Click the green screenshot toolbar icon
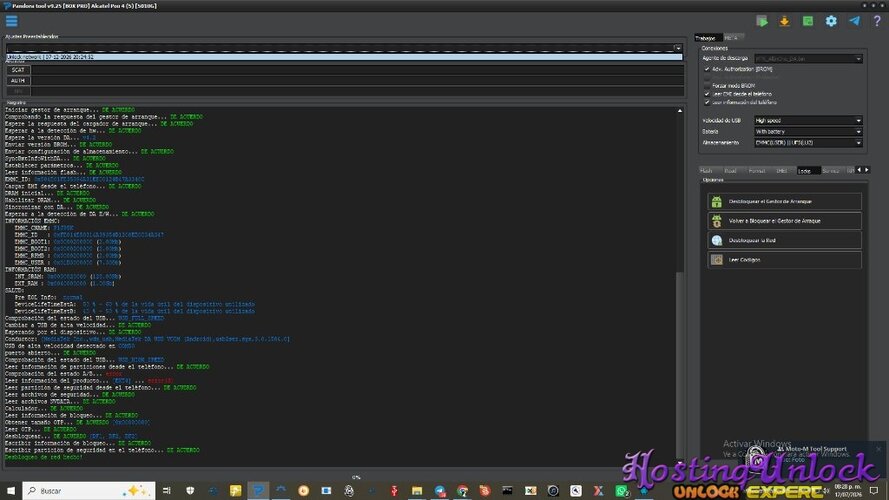Viewport: 889px width, 500px height. (x=807, y=21)
